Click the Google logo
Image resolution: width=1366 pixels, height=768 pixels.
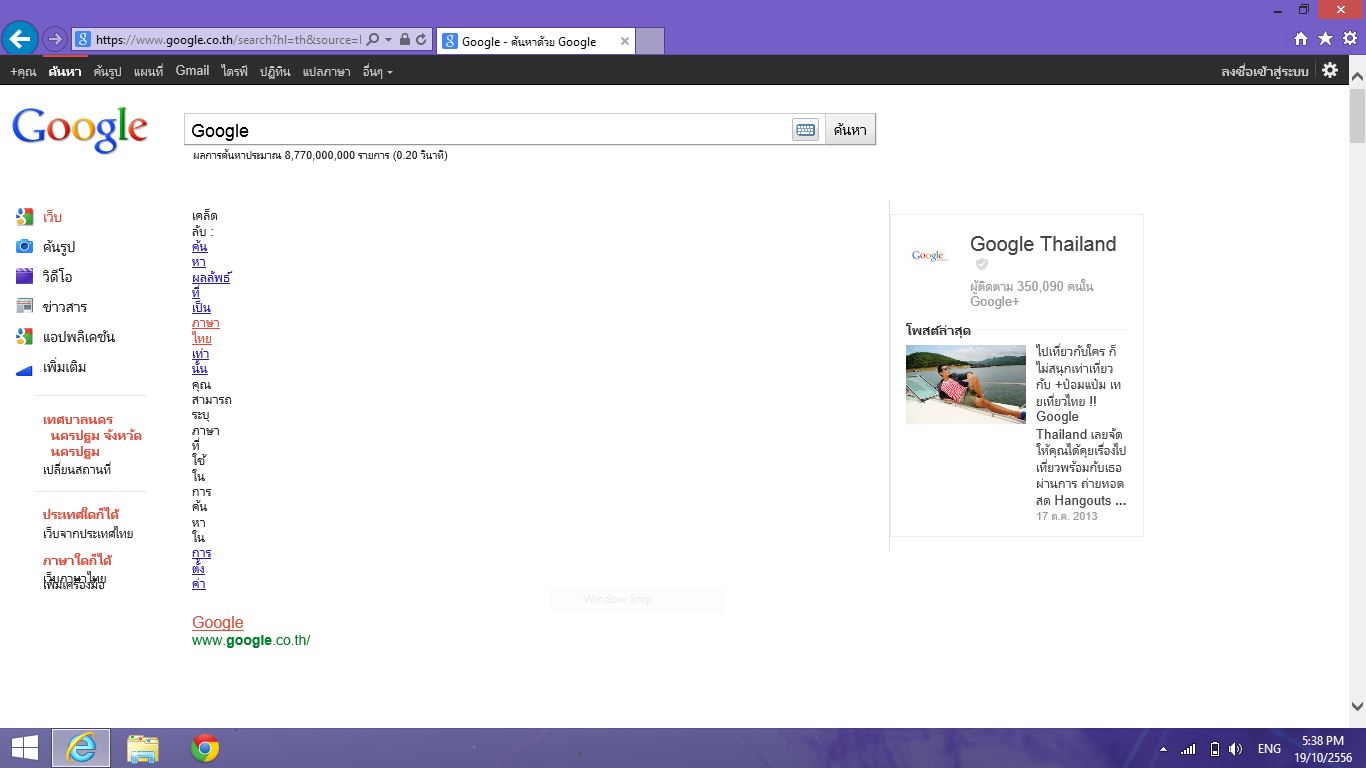pos(80,130)
